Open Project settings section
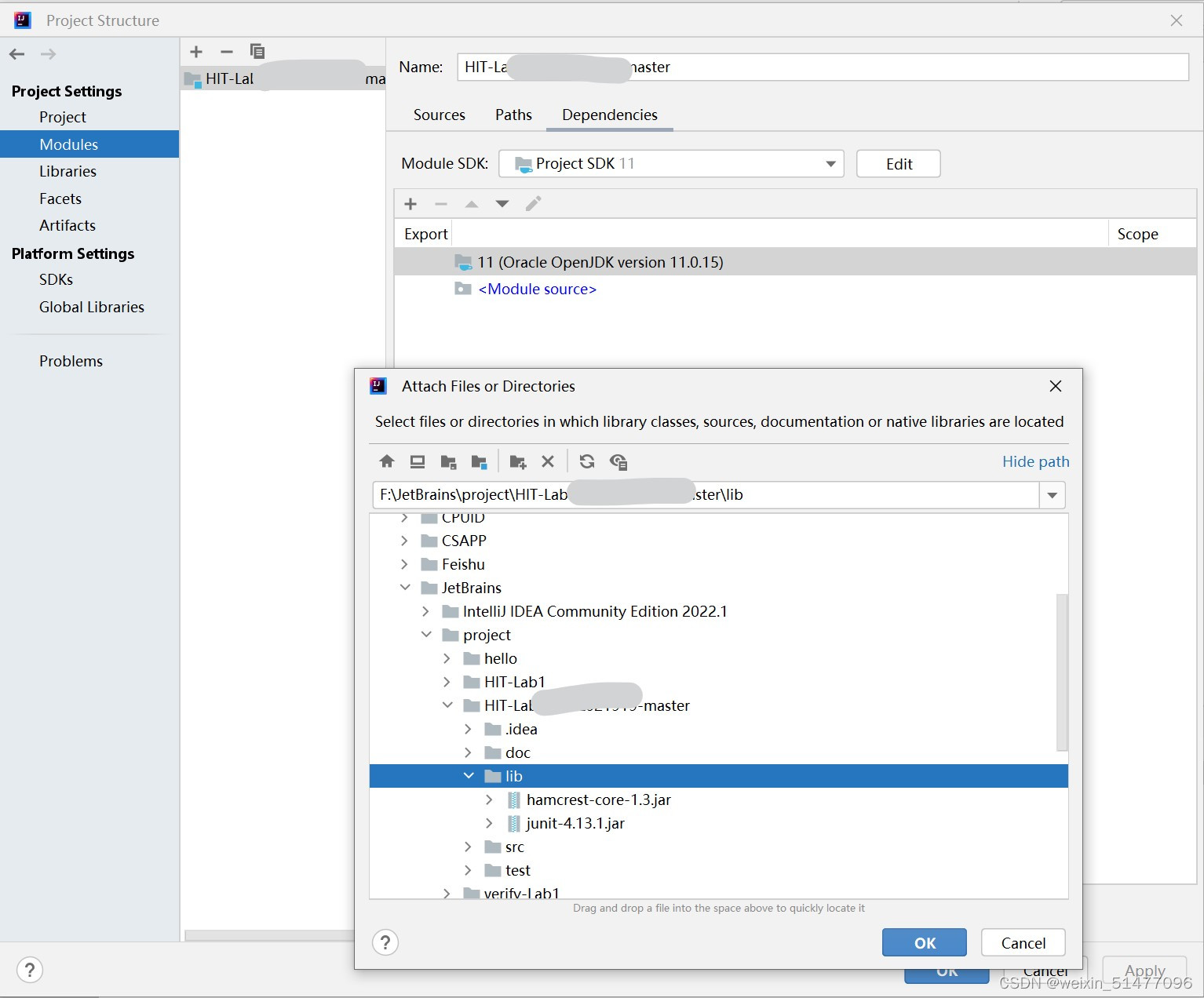 (x=63, y=117)
